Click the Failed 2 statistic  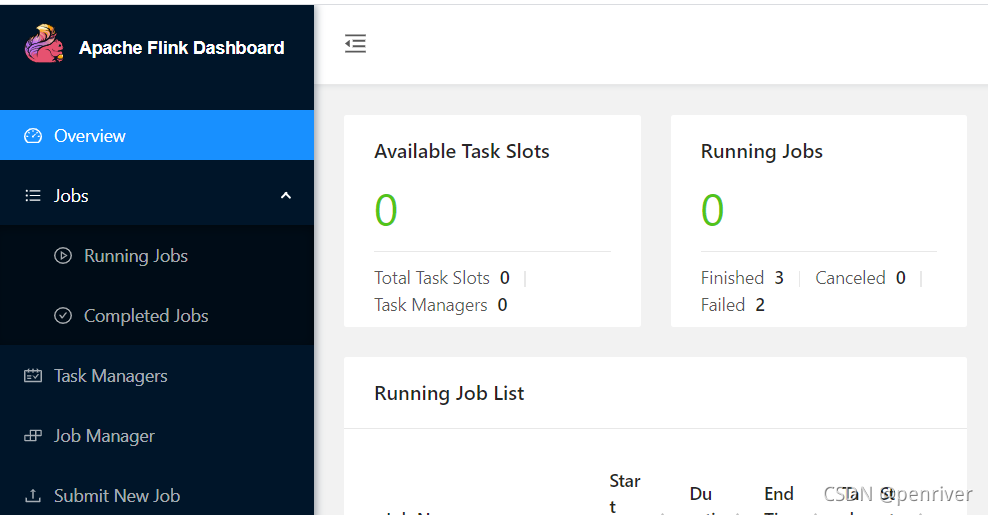[733, 305]
